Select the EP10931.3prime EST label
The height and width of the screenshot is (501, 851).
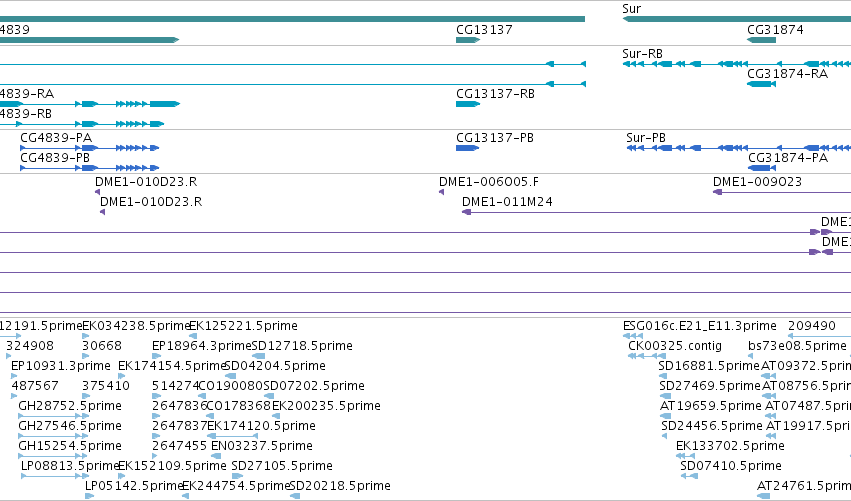[61, 366]
